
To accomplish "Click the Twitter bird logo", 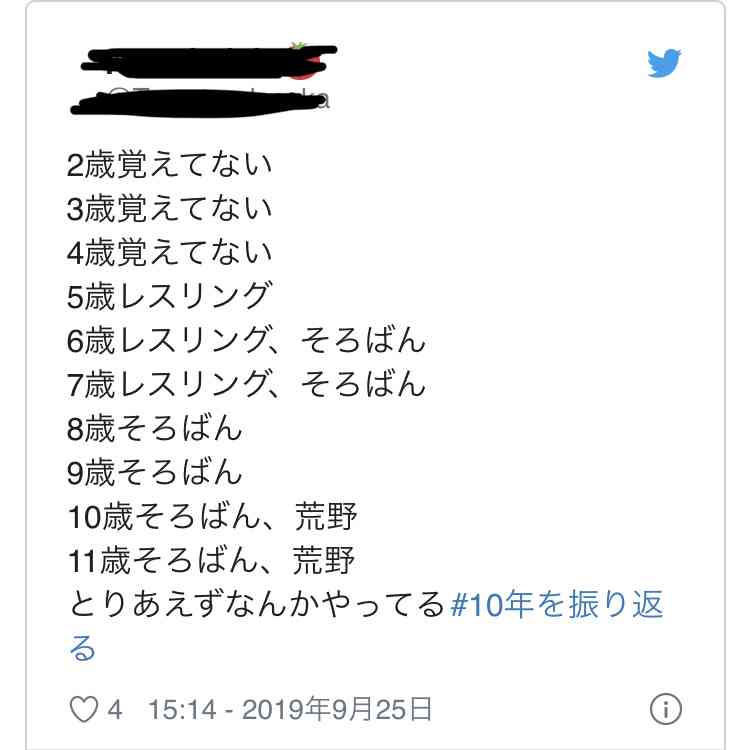I will click(x=664, y=62).
